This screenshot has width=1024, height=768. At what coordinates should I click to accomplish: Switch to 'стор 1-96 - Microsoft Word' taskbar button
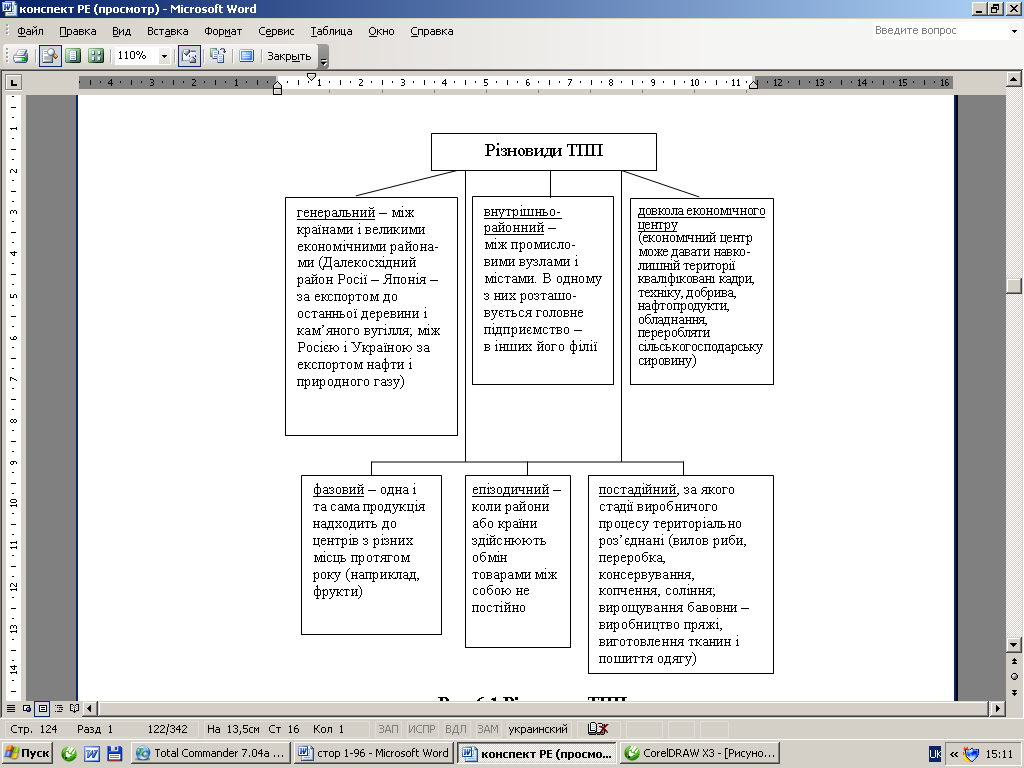pyautogui.click(x=374, y=753)
